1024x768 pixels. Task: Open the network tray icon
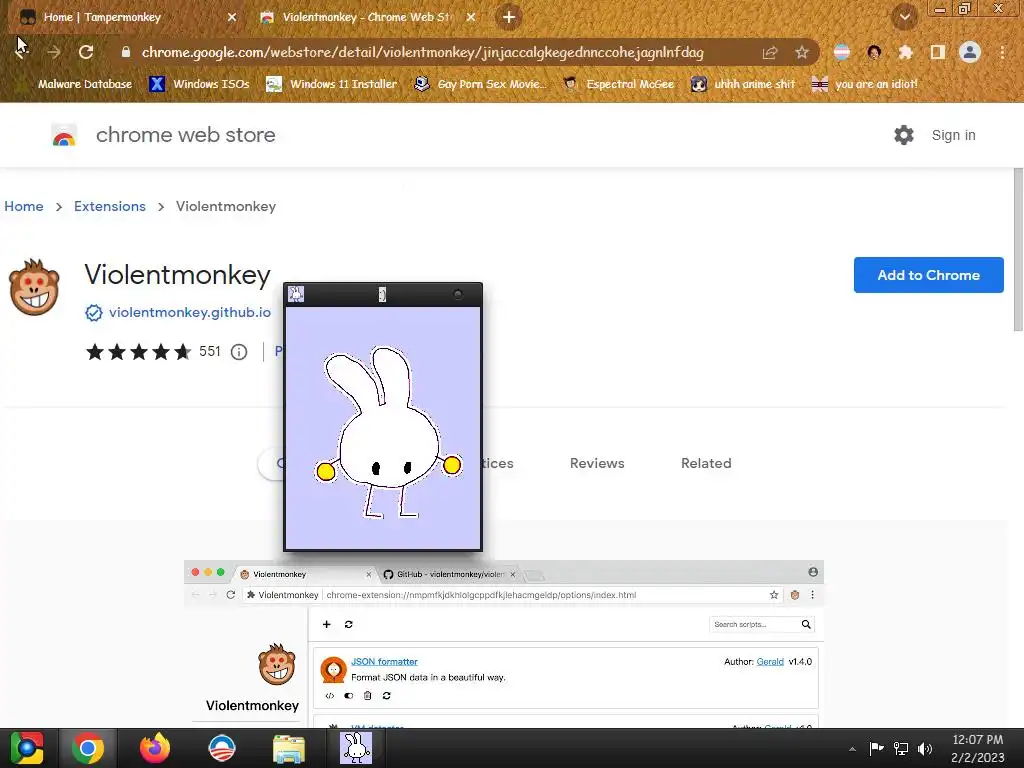901,748
